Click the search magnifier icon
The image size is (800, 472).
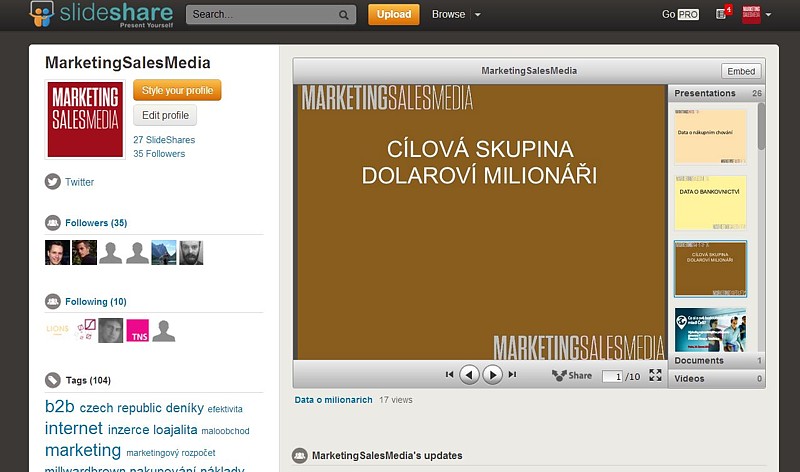click(344, 15)
